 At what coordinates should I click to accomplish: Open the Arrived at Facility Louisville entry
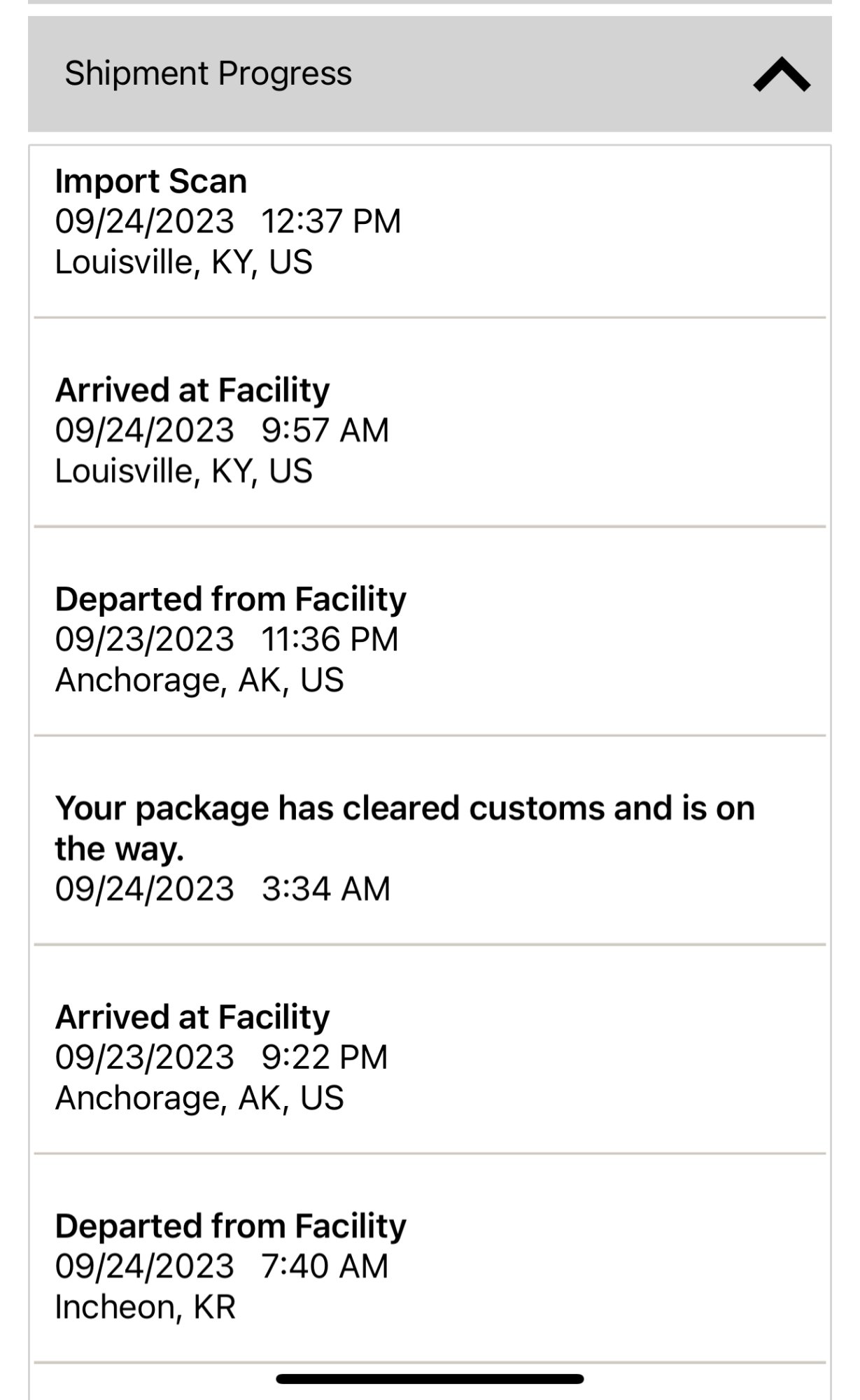pos(192,390)
